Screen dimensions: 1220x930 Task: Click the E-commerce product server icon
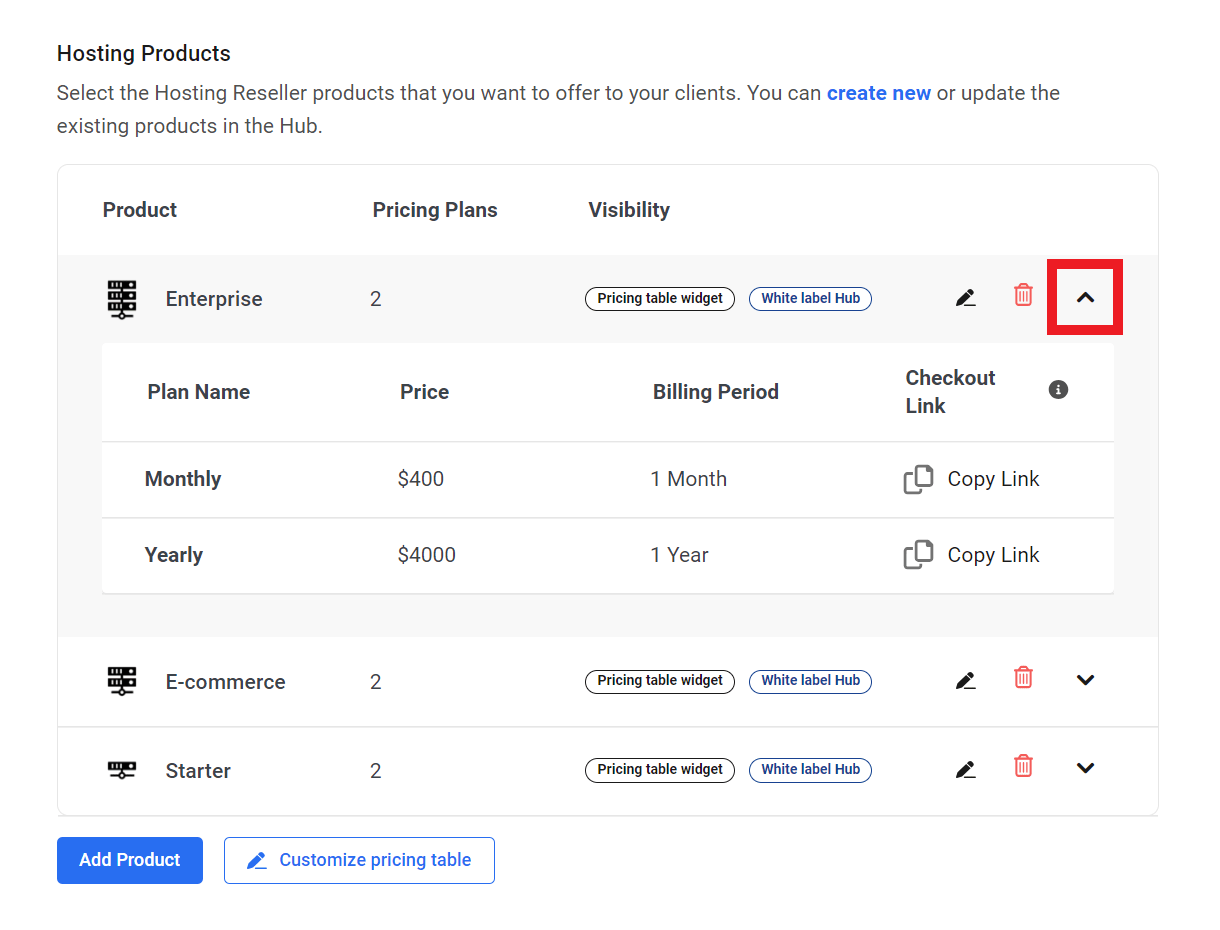122,682
